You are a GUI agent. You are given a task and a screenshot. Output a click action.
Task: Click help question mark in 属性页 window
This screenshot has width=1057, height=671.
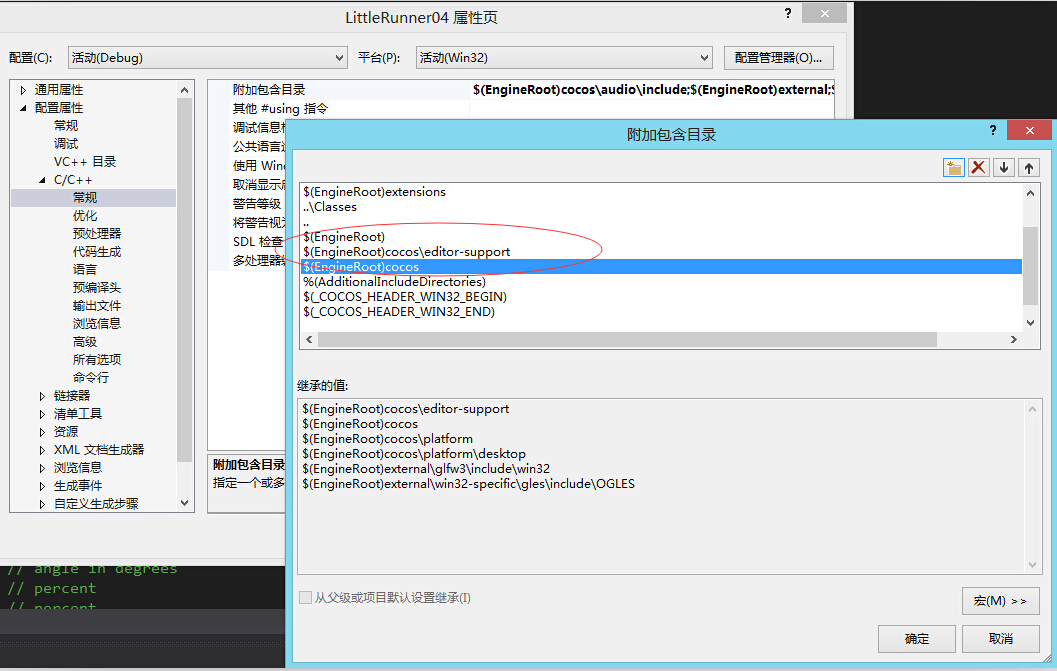[x=787, y=13]
